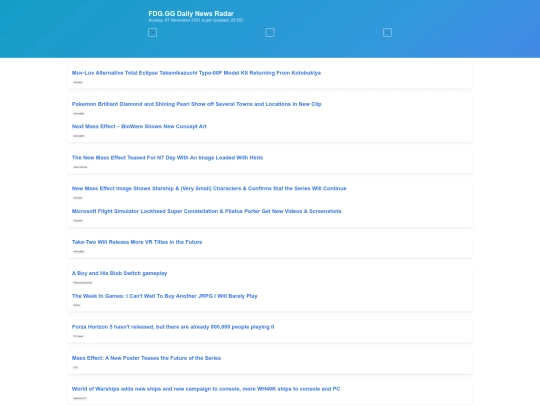Click source tag under Next Mass Effect headline
The image size is (540, 405).
(79, 136)
